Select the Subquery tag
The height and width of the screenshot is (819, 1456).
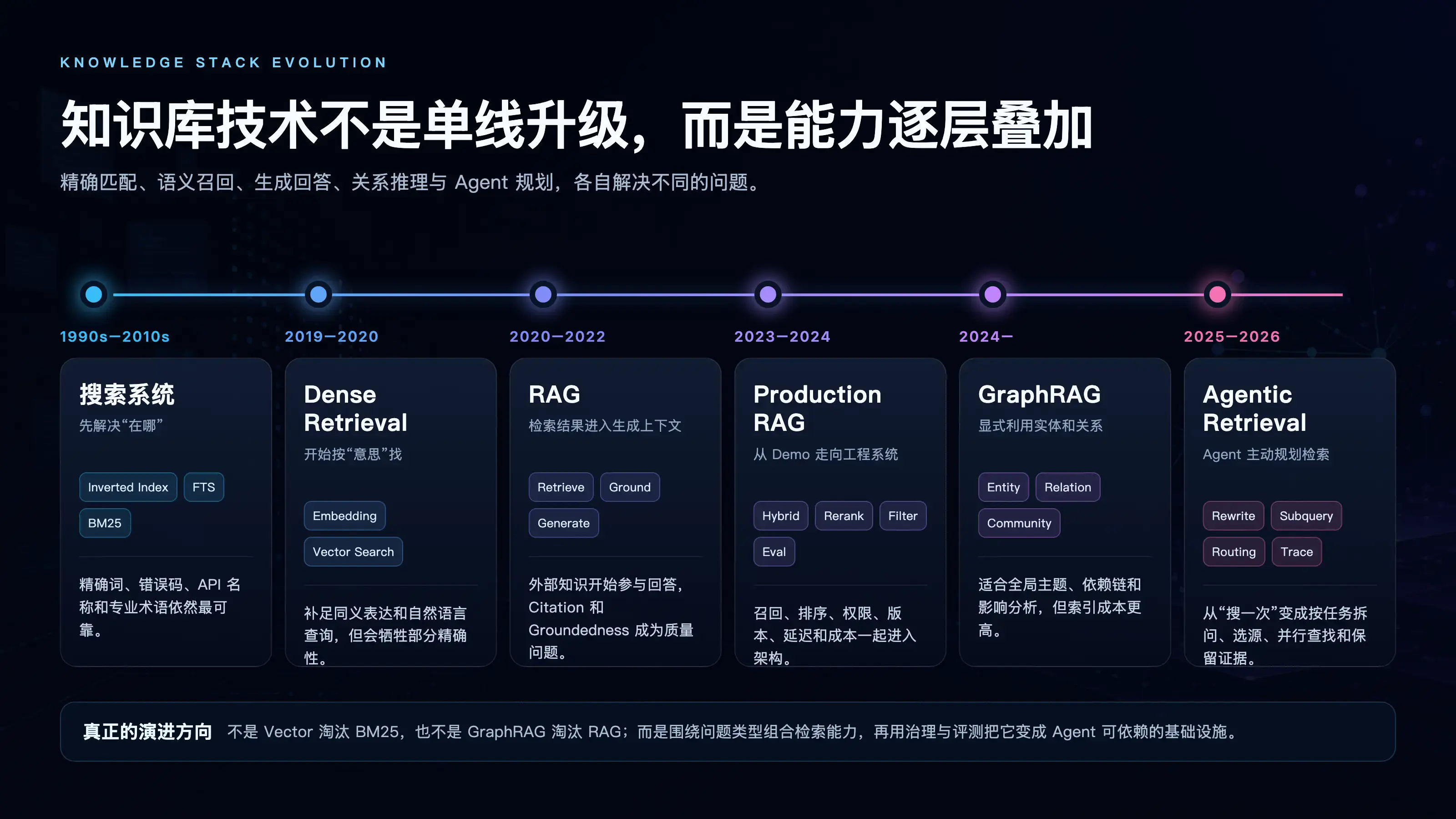[1306, 516]
